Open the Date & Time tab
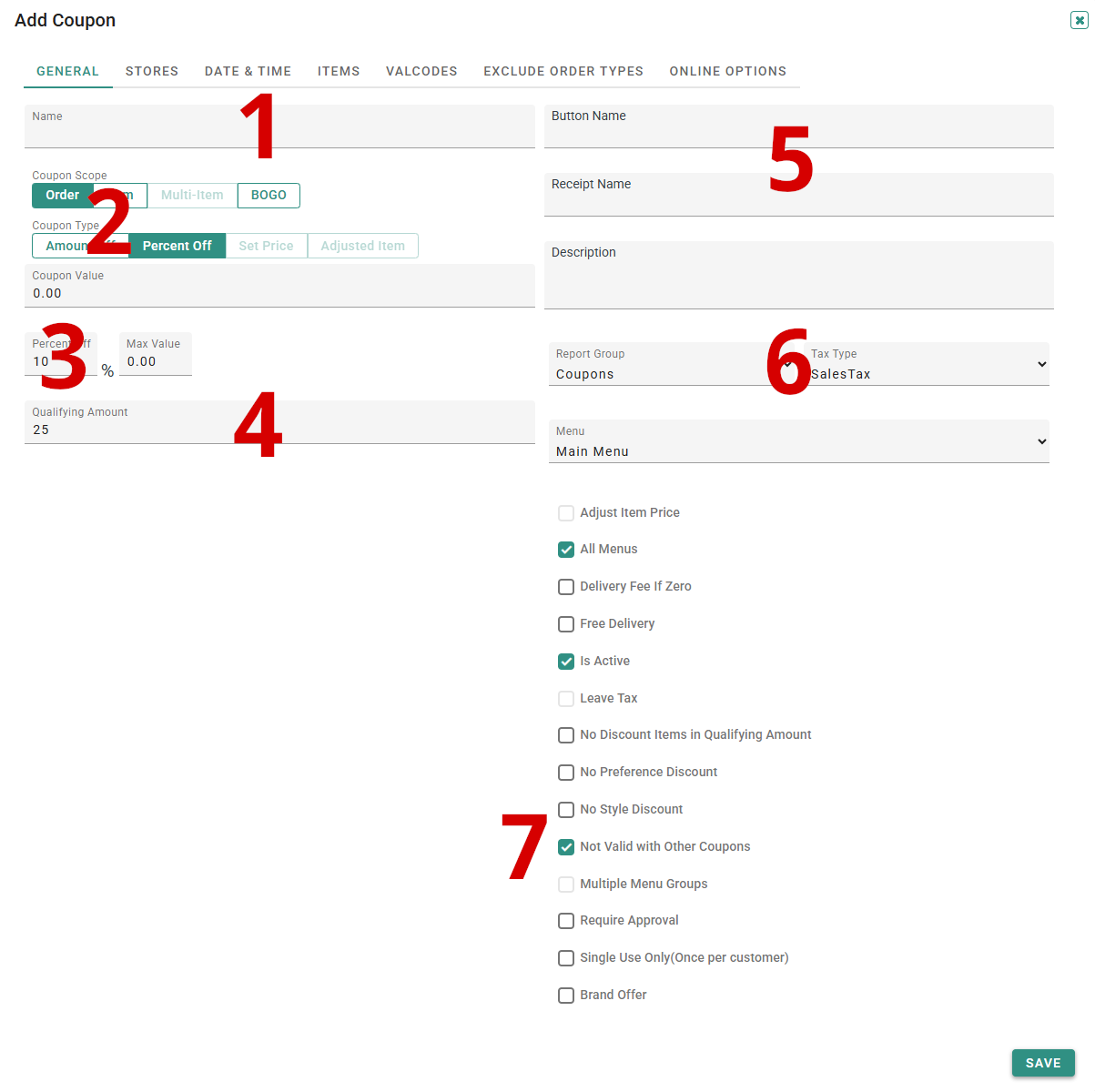The height and width of the screenshot is (1092, 1095). 248,71
